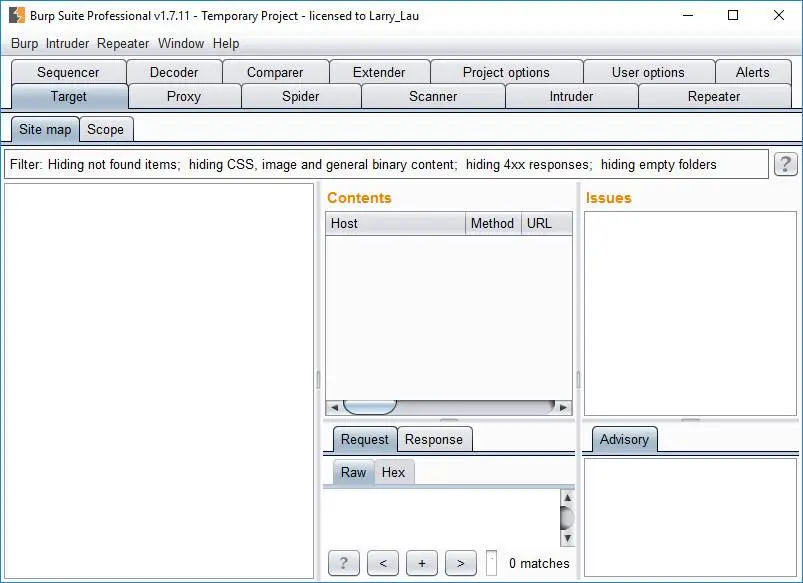Switch to the Intruder tool tab
This screenshot has height=583, width=803.
572,96
